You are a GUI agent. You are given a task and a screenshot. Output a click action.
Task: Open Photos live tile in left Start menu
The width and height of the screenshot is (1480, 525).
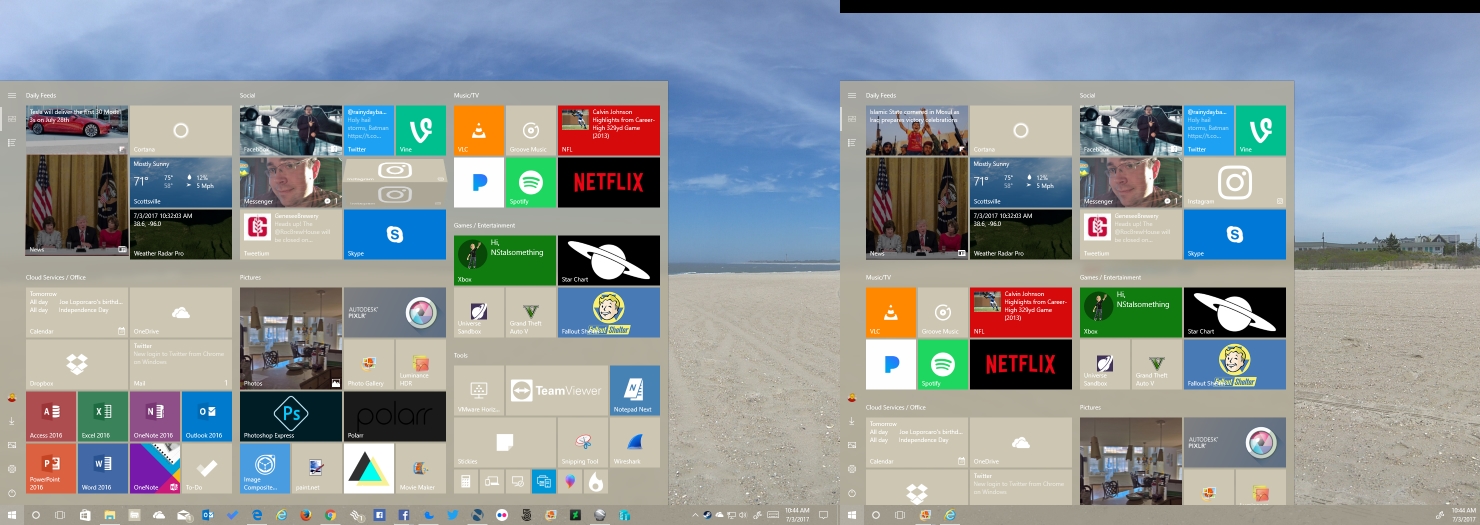(291, 338)
